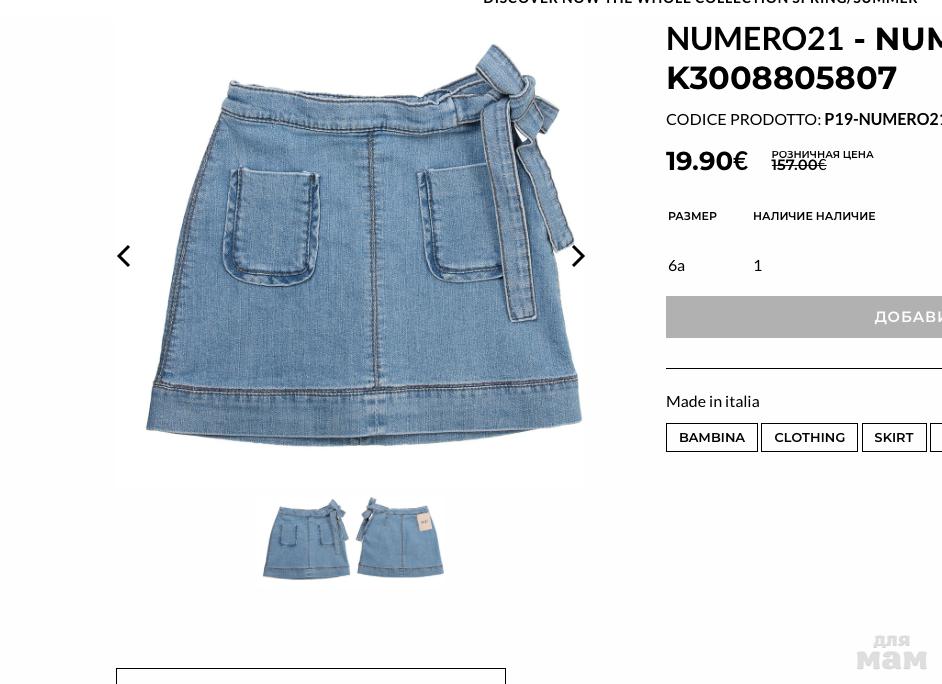Click the gray ДОБАВИ add-to-cart button
942x684 pixels.
coord(804,317)
